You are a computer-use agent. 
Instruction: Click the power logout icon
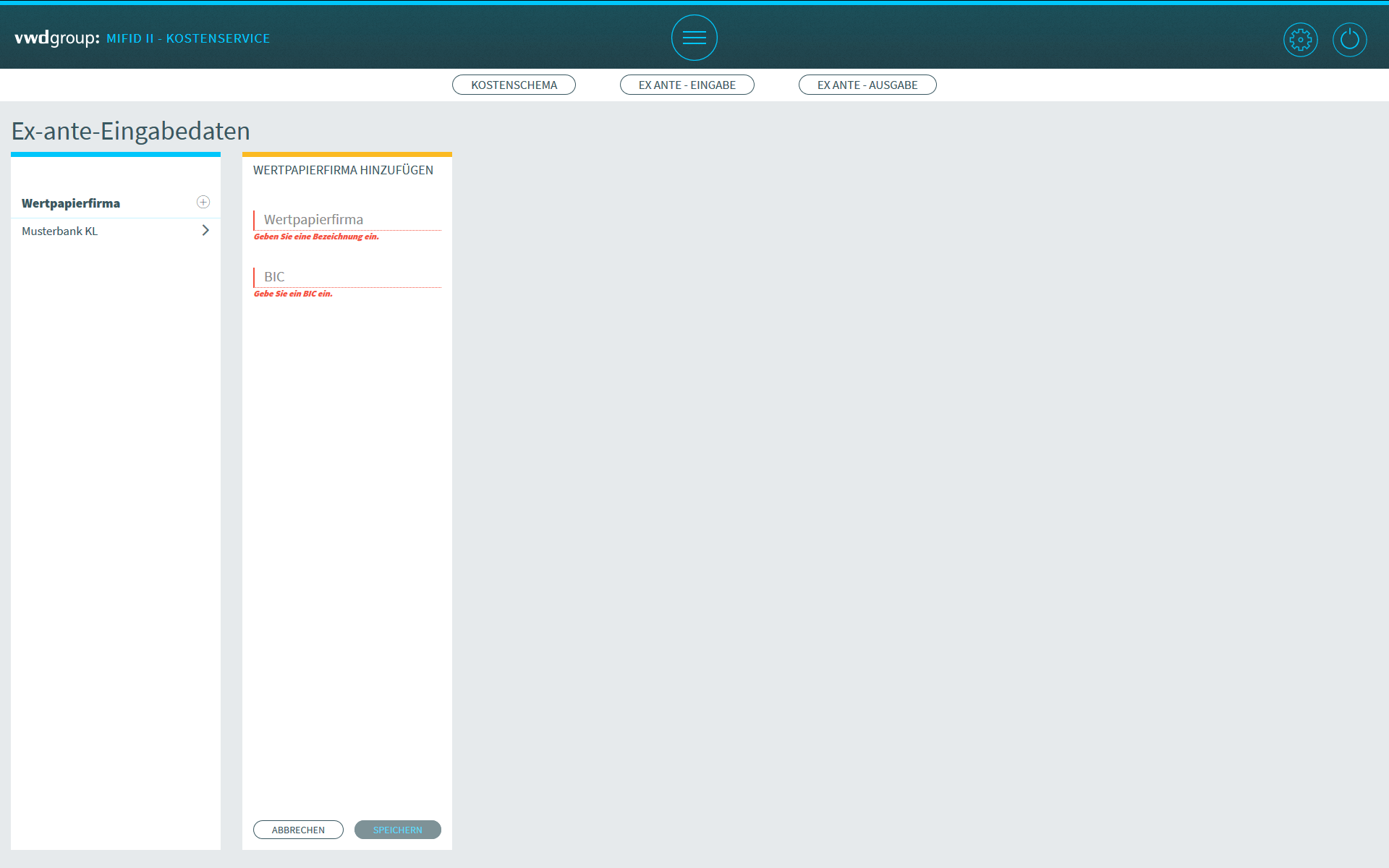coord(1349,39)
